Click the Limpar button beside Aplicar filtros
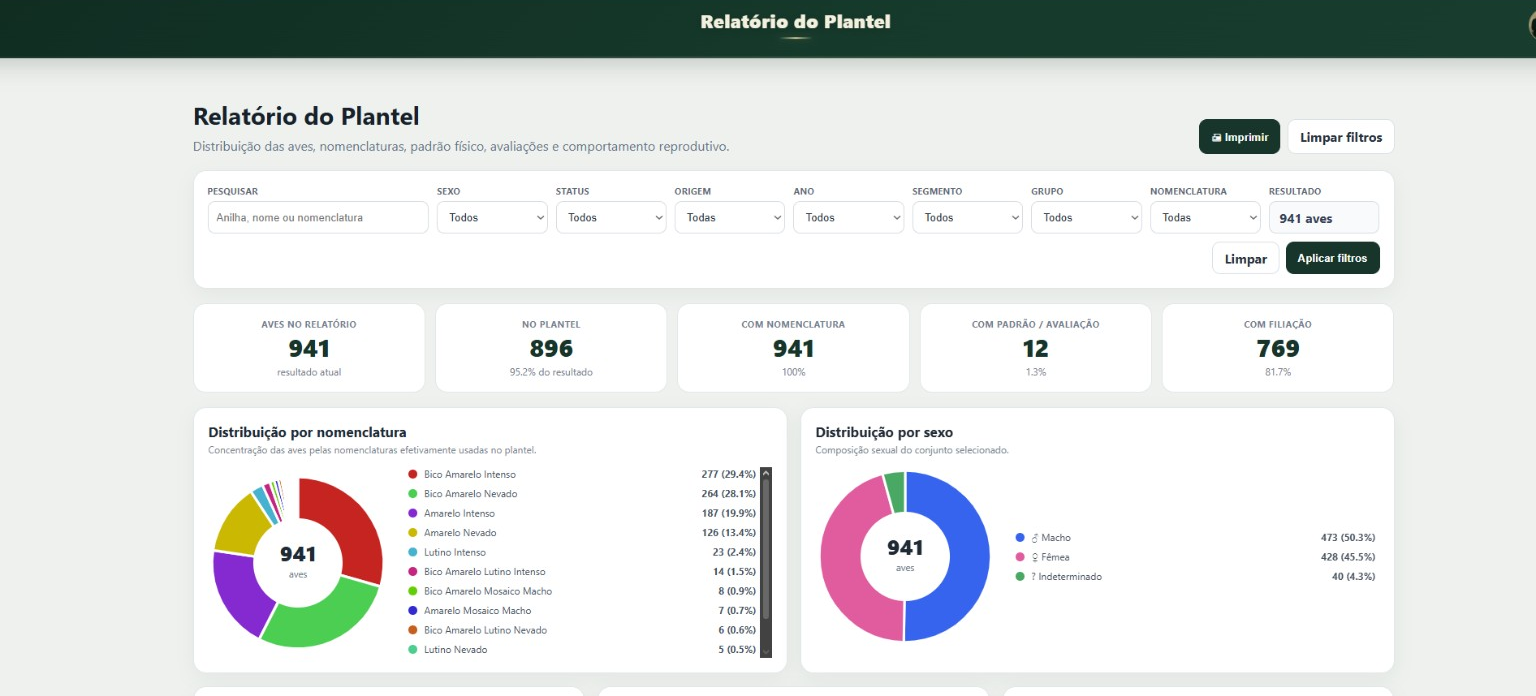 tap(1246, 258)
